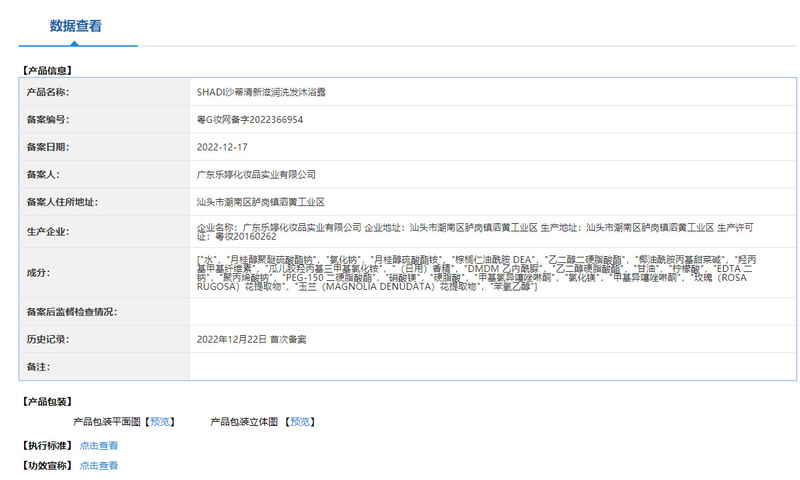
Task: Click the 备注 row label
Action: [x=38, y=367]
